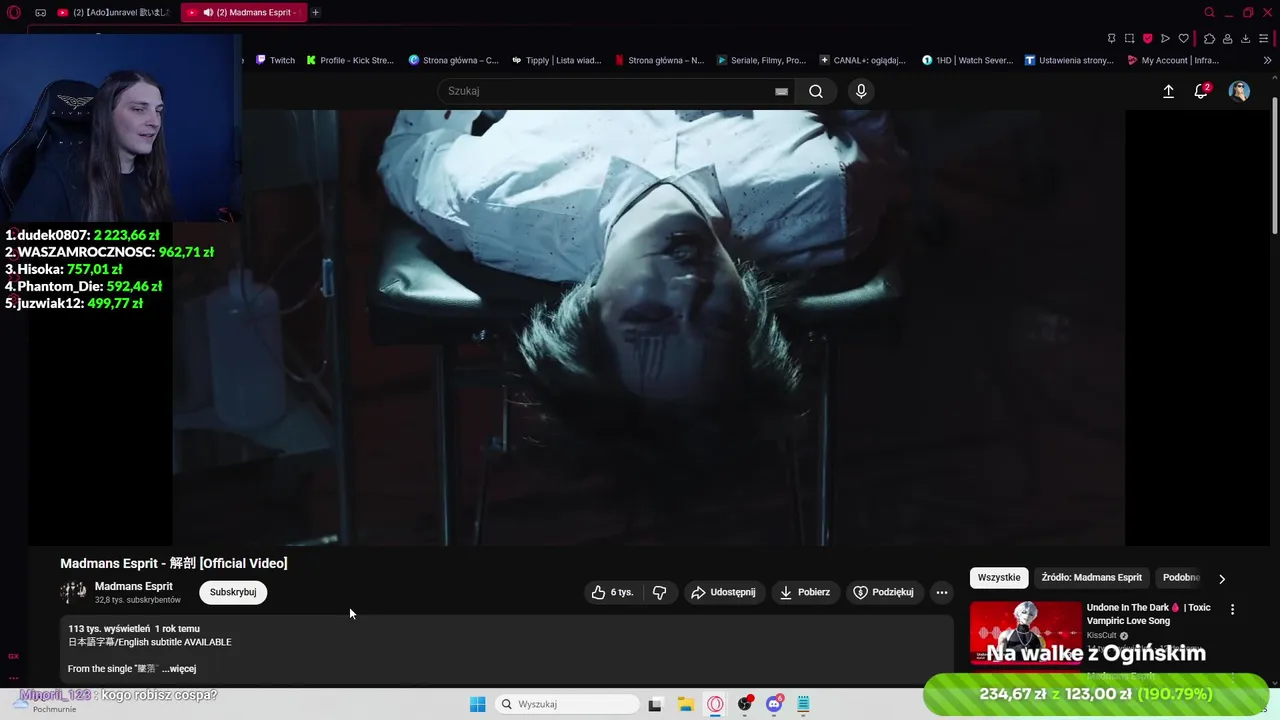Open the YouTube account avatar menu
Screen dimensions: 1280x720
pos(1239,91)
